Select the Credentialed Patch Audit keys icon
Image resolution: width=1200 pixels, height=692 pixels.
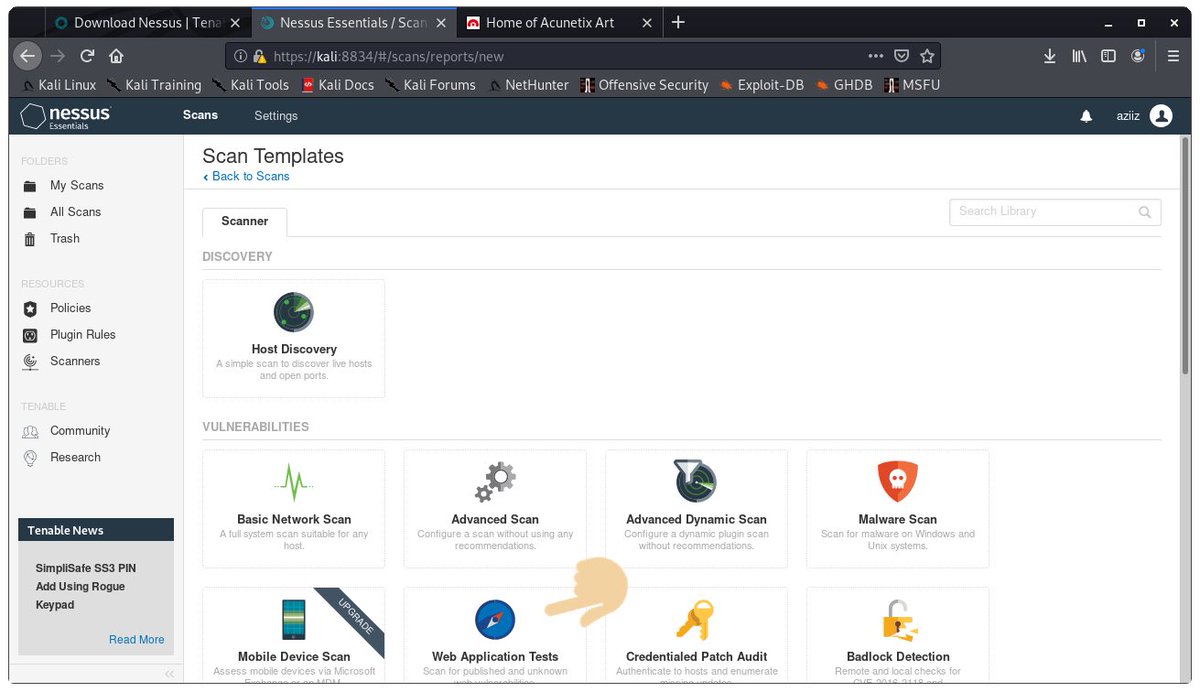(x=695, y=620)
